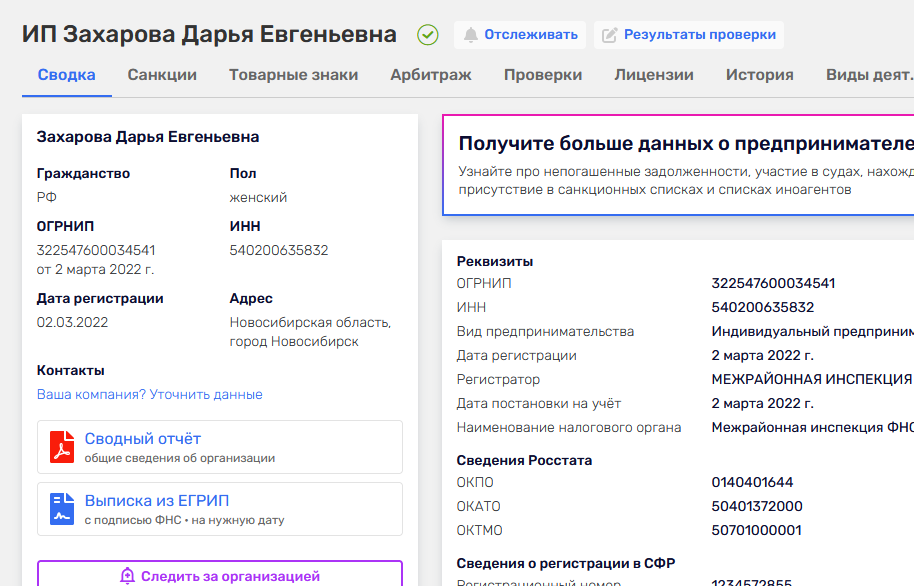This screenshot has height=586, width=914.
Task: Click the bell icon in Отслеживать button
Action: click(470, 35)
